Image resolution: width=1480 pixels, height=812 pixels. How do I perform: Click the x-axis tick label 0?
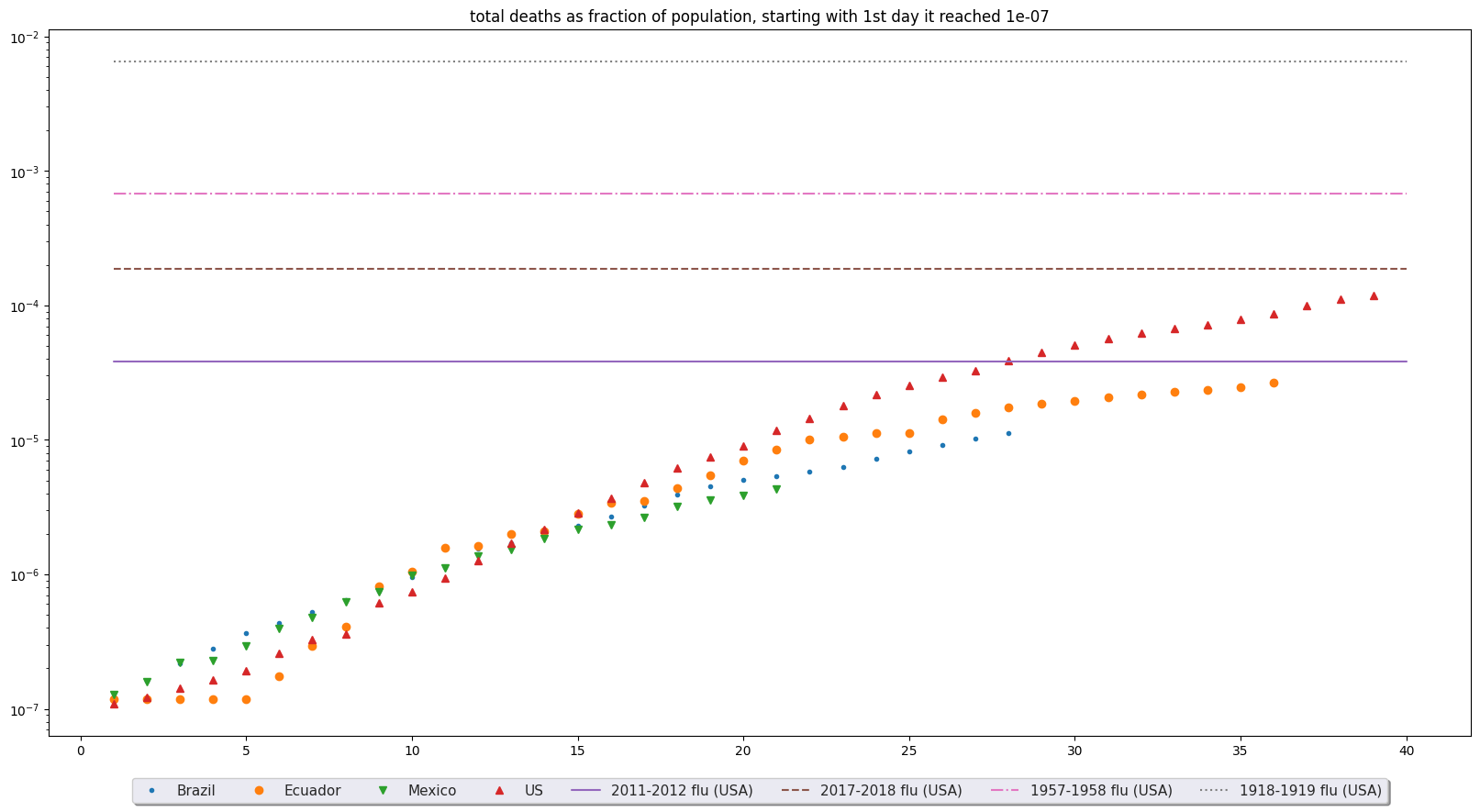click(x=81, y=751)
